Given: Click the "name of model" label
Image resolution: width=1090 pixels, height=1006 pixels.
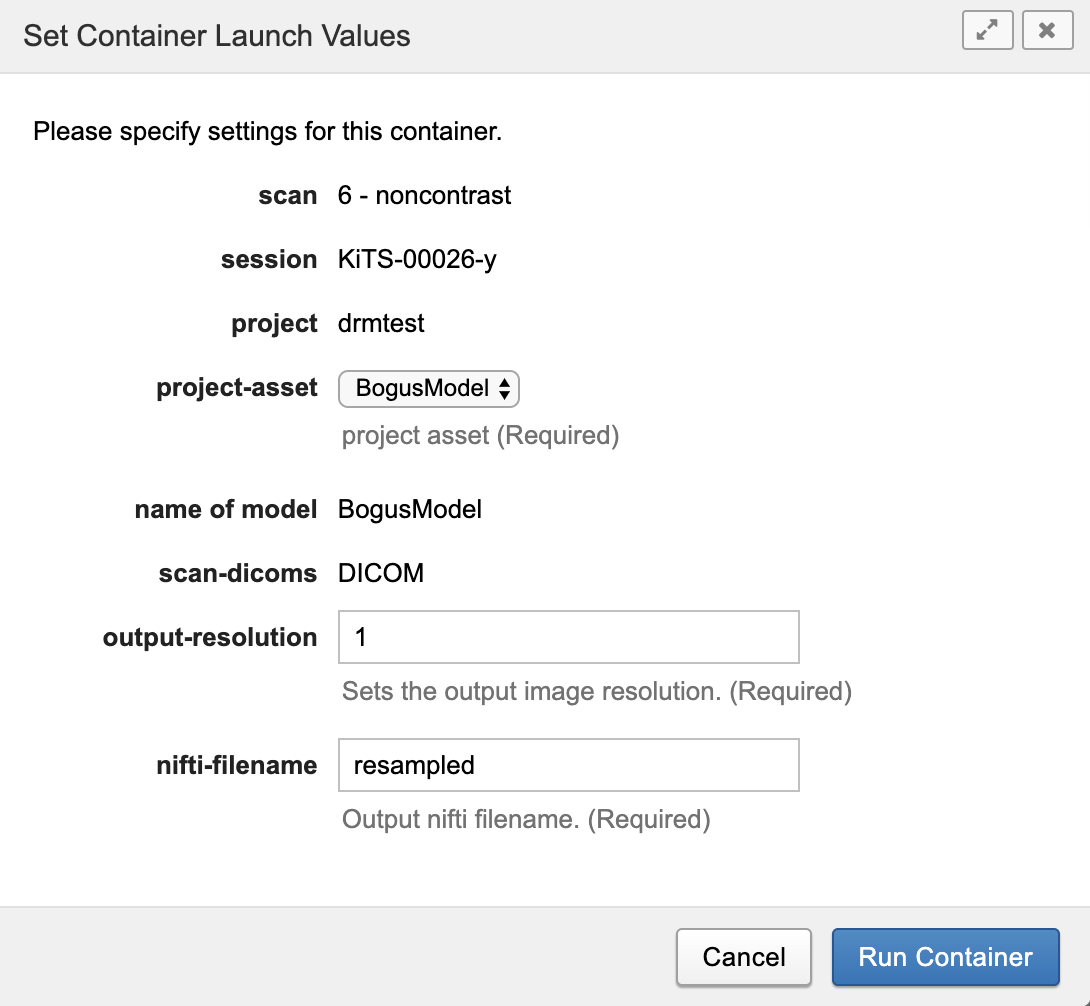Looking at the screenshot, I should pyautogui.click(x=225, y=510).
